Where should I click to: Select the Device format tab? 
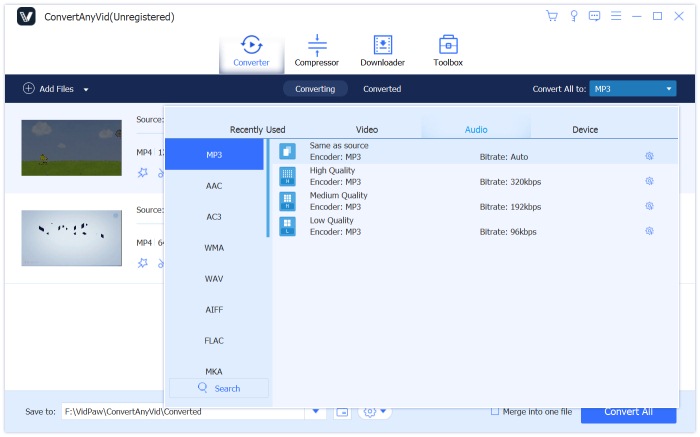point(585,130)
